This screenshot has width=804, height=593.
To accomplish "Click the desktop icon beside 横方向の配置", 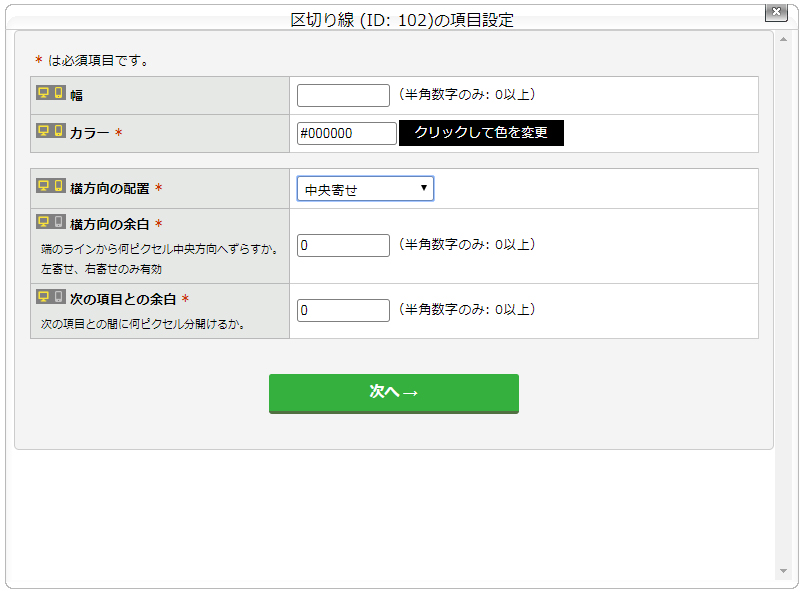I will (x=44, y=186).
